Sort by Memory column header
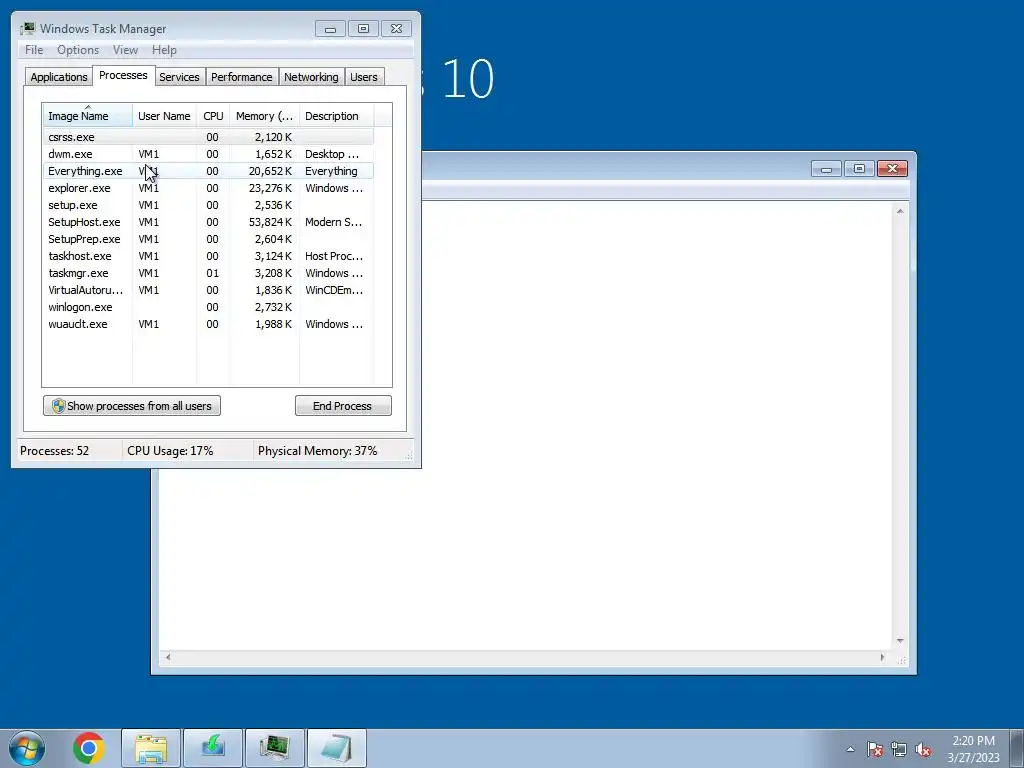This screenshot has width=1024, height=768. (264, 116)
